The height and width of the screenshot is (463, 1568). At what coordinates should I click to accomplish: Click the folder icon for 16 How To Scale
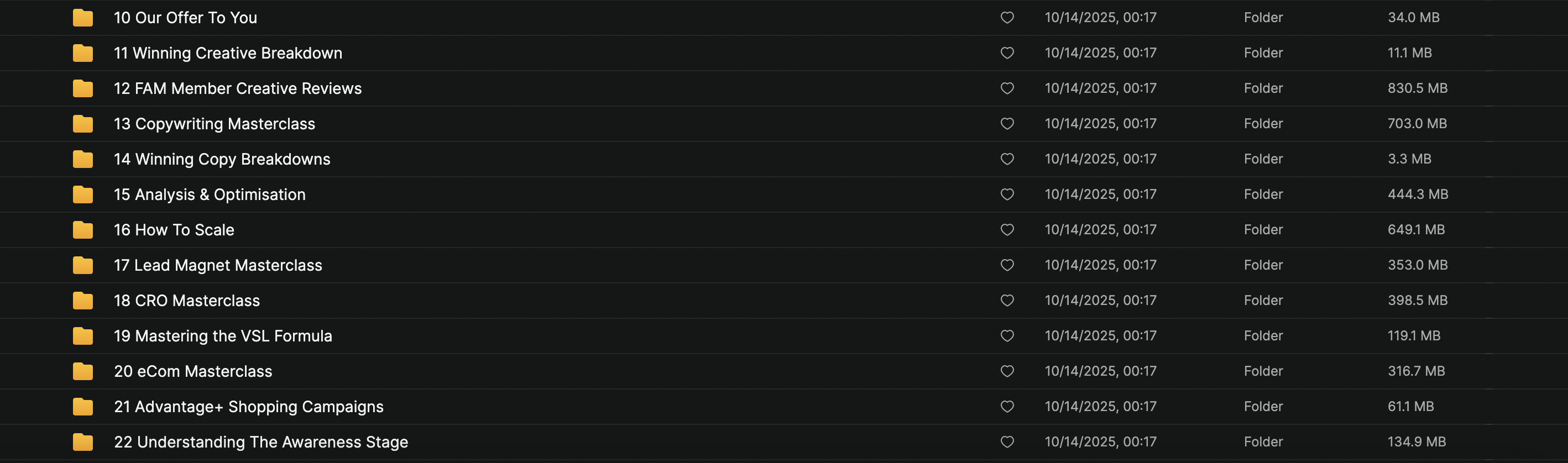pos(83,230)
